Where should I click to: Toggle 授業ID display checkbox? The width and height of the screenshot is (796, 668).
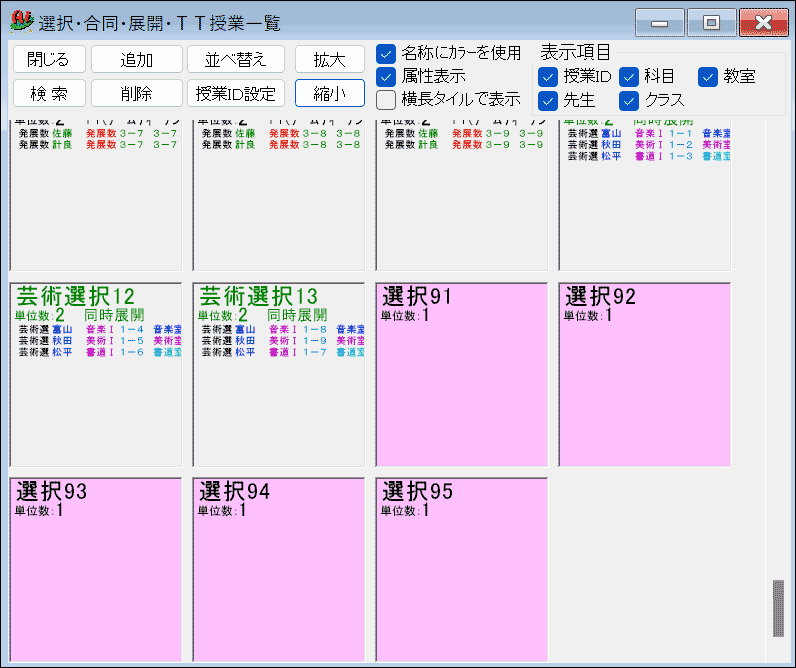pos(548,77)
